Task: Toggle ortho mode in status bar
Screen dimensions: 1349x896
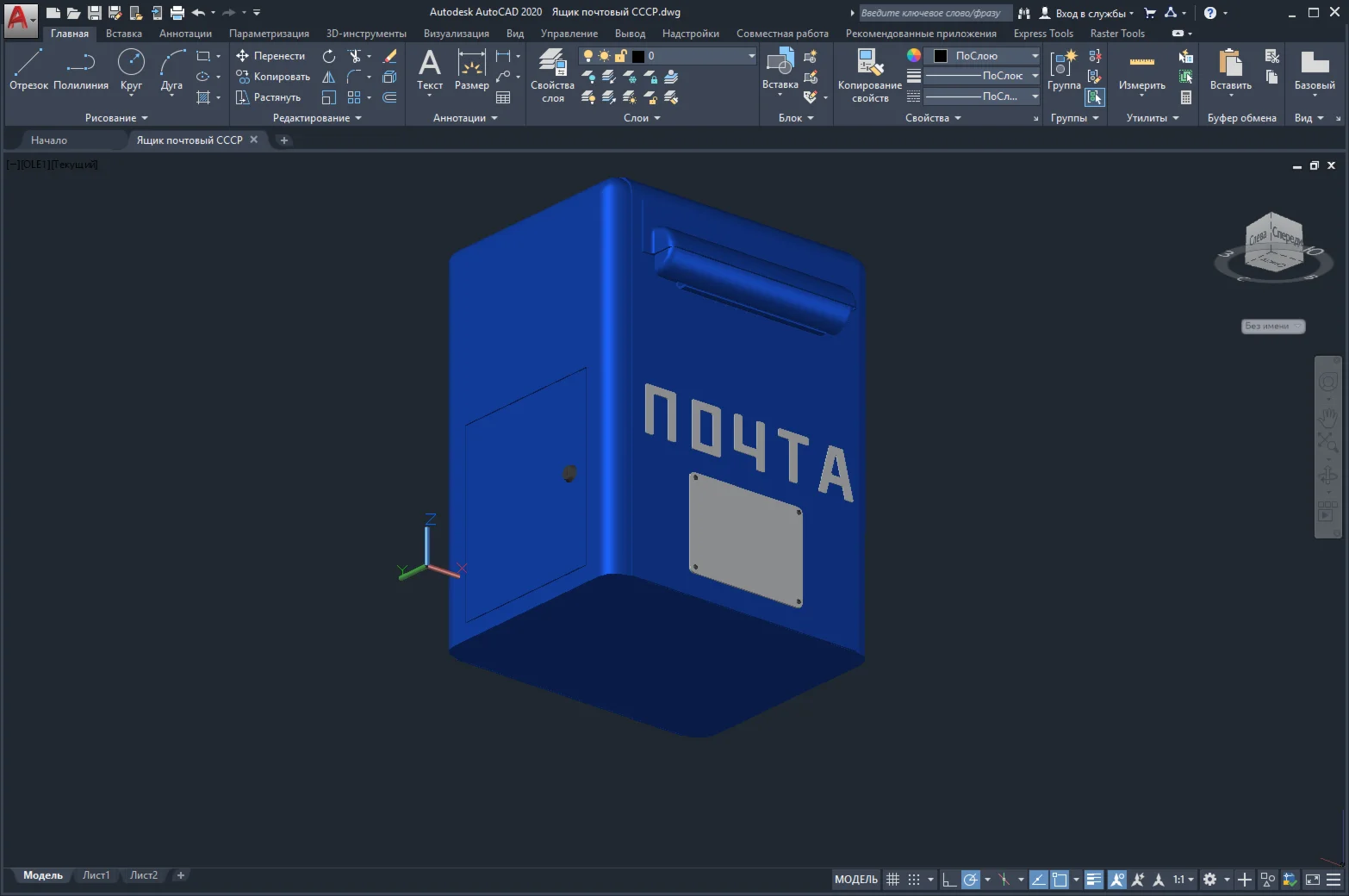Action: click(x=948, y=880)
